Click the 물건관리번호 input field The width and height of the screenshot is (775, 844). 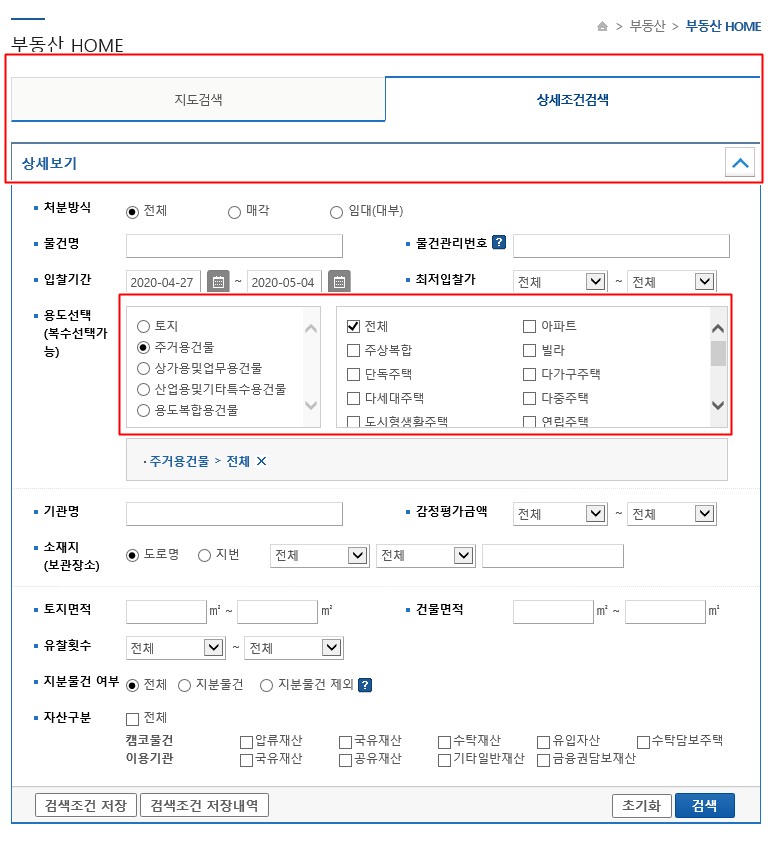coord(621,246)
